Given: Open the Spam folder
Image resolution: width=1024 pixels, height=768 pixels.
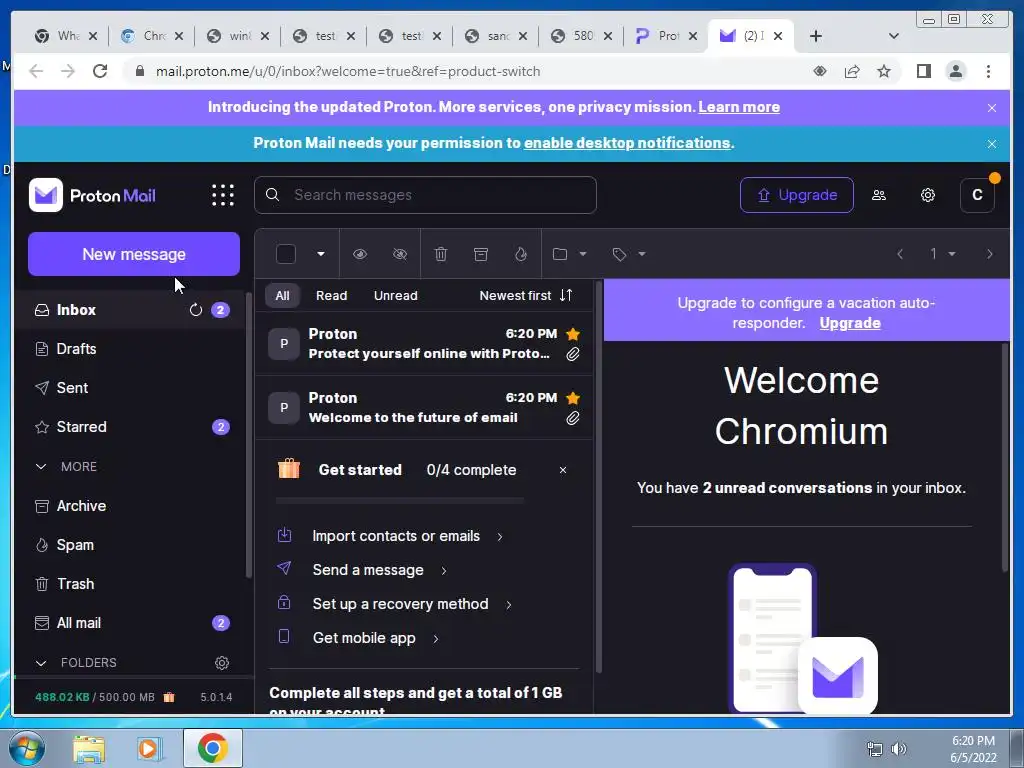Looking at the screenshot, I should [x=133, y=545].
